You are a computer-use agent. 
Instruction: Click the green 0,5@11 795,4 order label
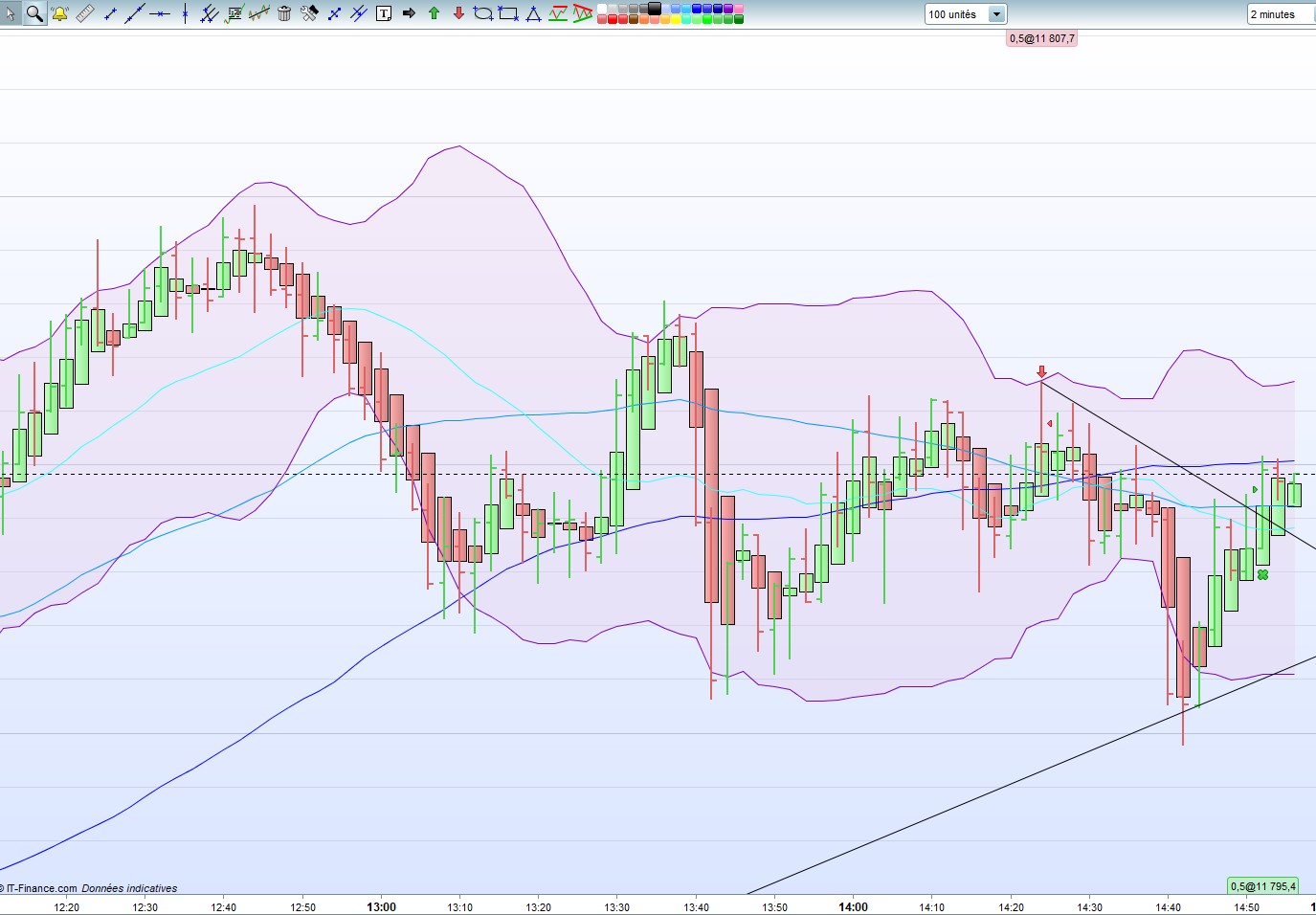click(1263, 886)
